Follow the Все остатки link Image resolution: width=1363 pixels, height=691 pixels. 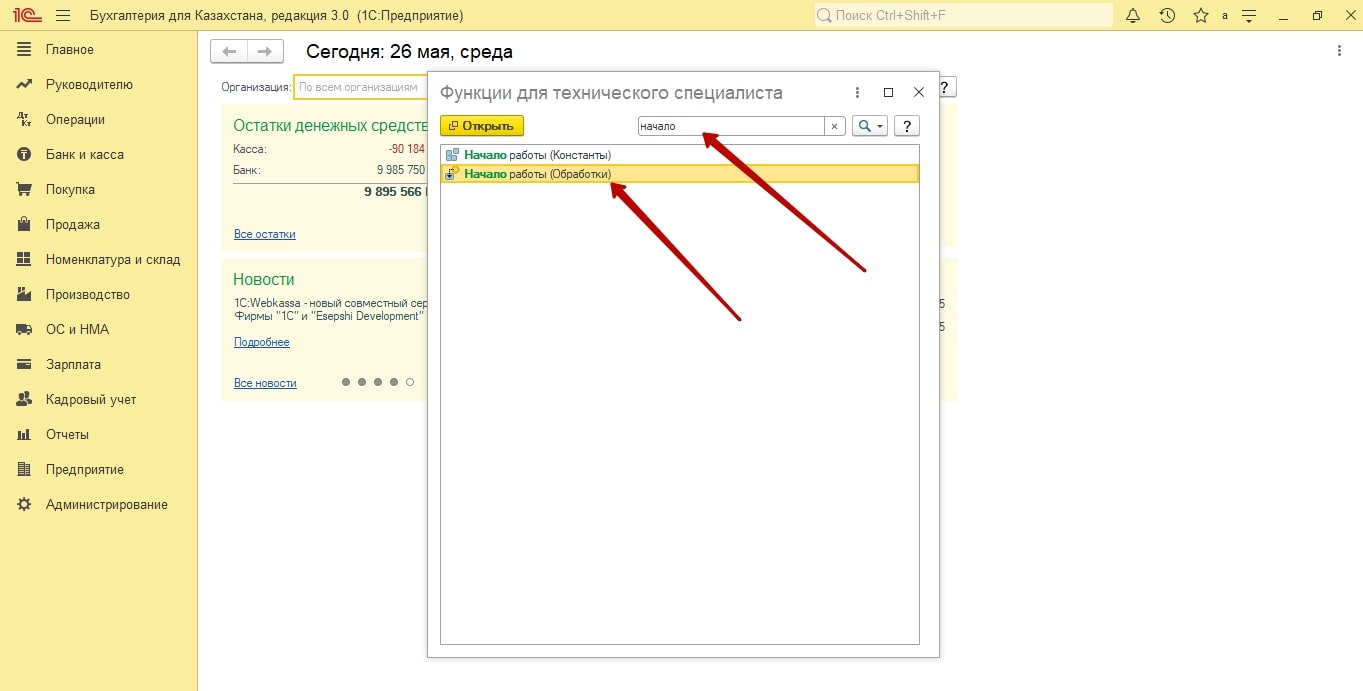[264, 234]
